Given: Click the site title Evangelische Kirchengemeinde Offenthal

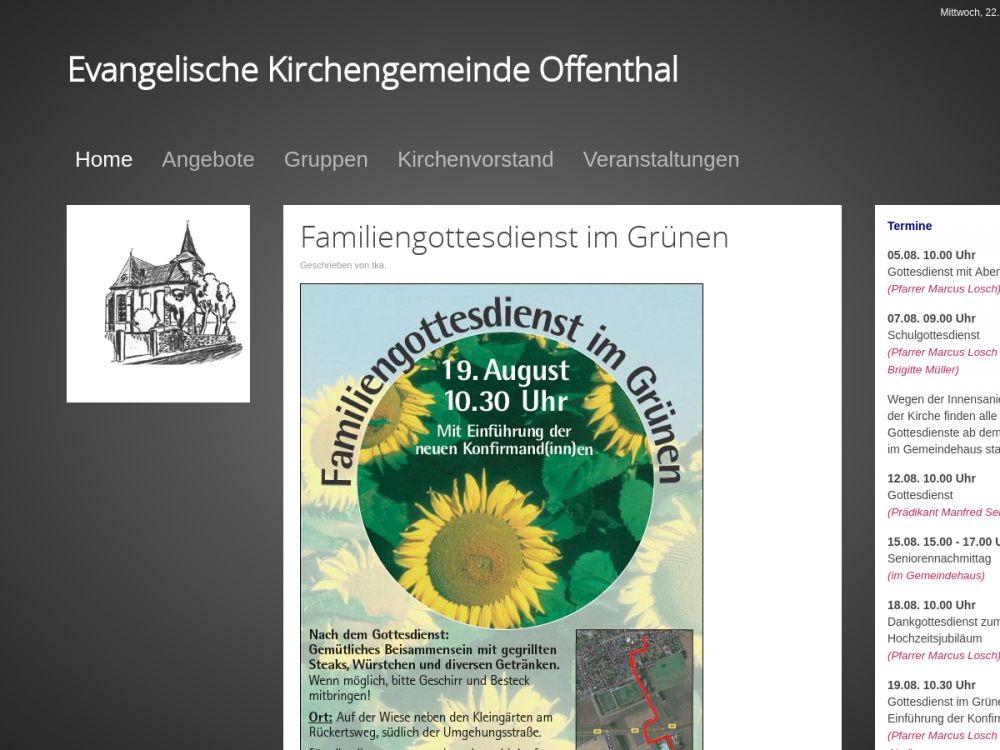Looking at the screenshot, I should [x=372, y=70].
